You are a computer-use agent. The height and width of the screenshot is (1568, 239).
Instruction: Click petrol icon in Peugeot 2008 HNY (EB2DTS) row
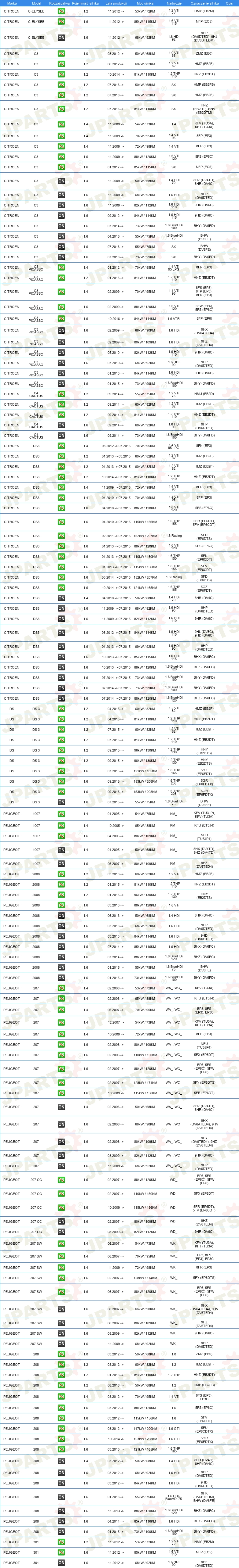[61, 895]
